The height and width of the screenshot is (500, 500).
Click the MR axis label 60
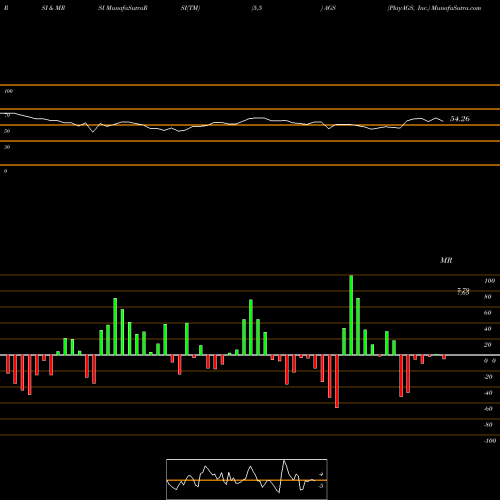click(488, 313)
